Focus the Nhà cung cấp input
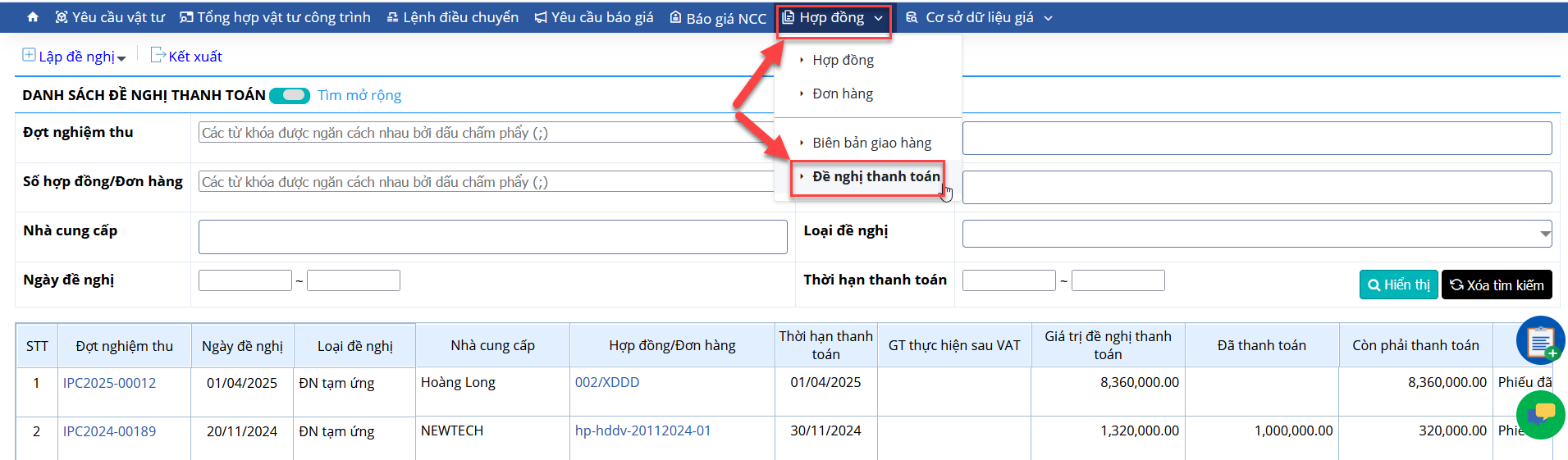1568x460 pixels. (x=492, y=237)
